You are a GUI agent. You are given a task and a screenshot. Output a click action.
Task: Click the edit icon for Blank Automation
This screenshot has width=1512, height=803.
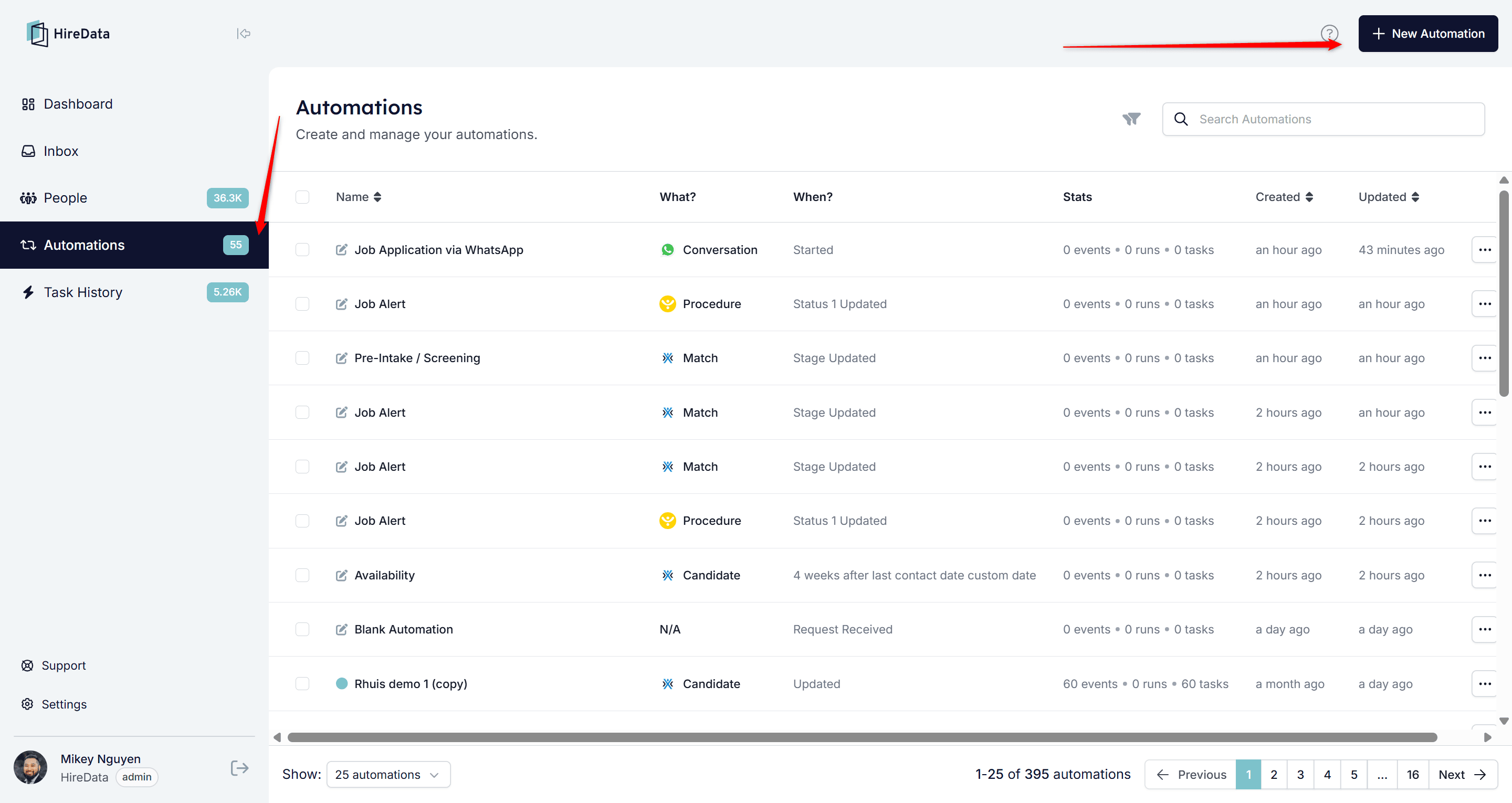point(341,629)
